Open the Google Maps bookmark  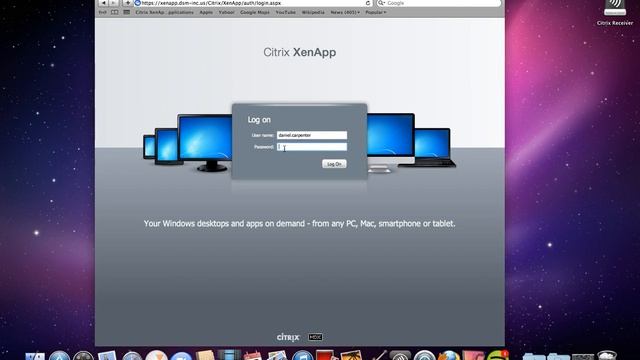coord(255,12)
